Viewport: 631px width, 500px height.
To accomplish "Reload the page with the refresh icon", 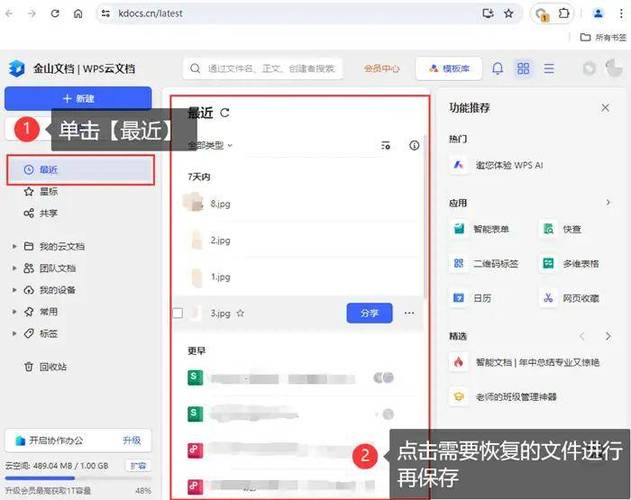I will (x=55, y=14).
